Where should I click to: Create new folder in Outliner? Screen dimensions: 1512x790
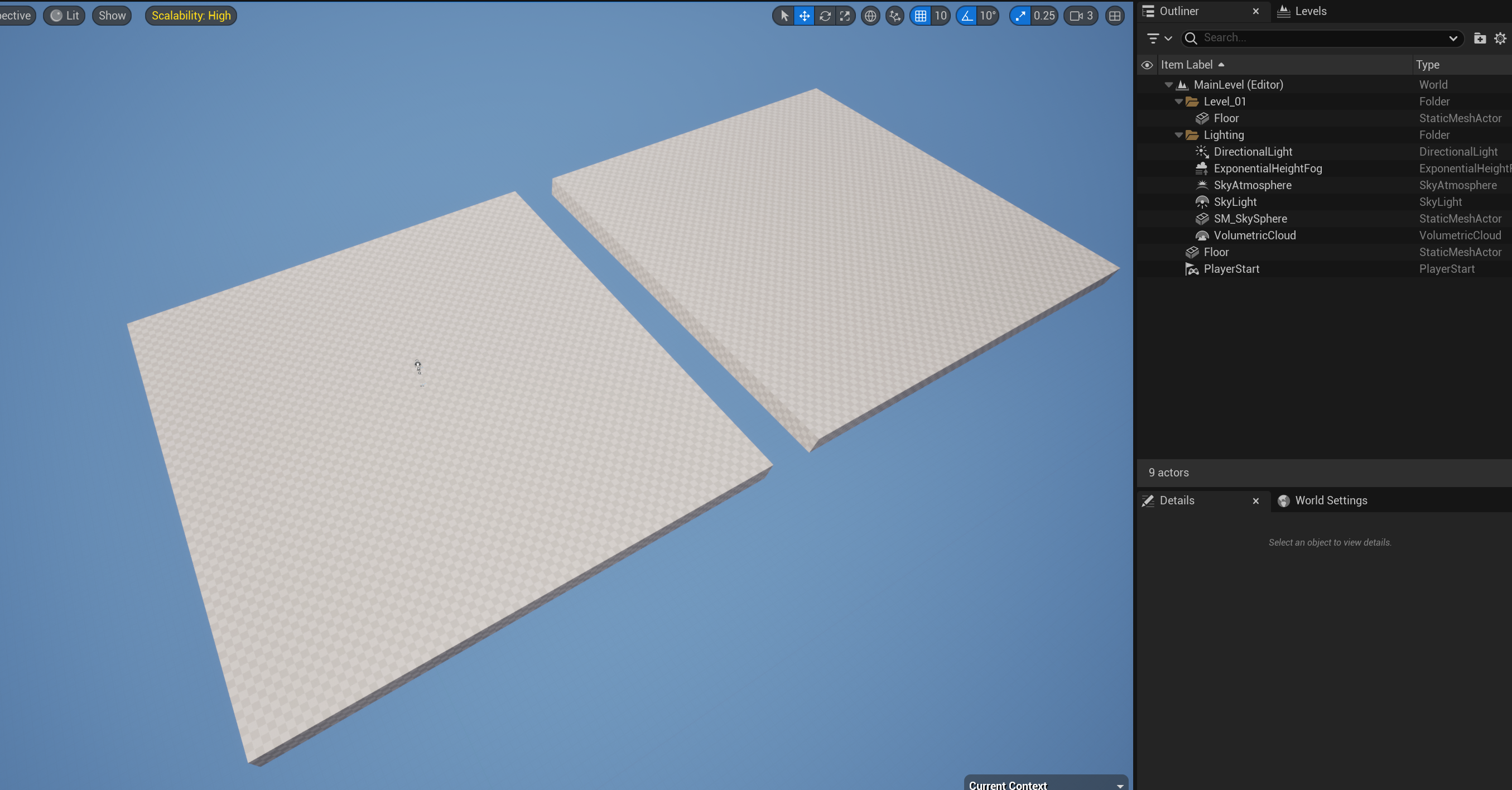(x=1479, y=38)
